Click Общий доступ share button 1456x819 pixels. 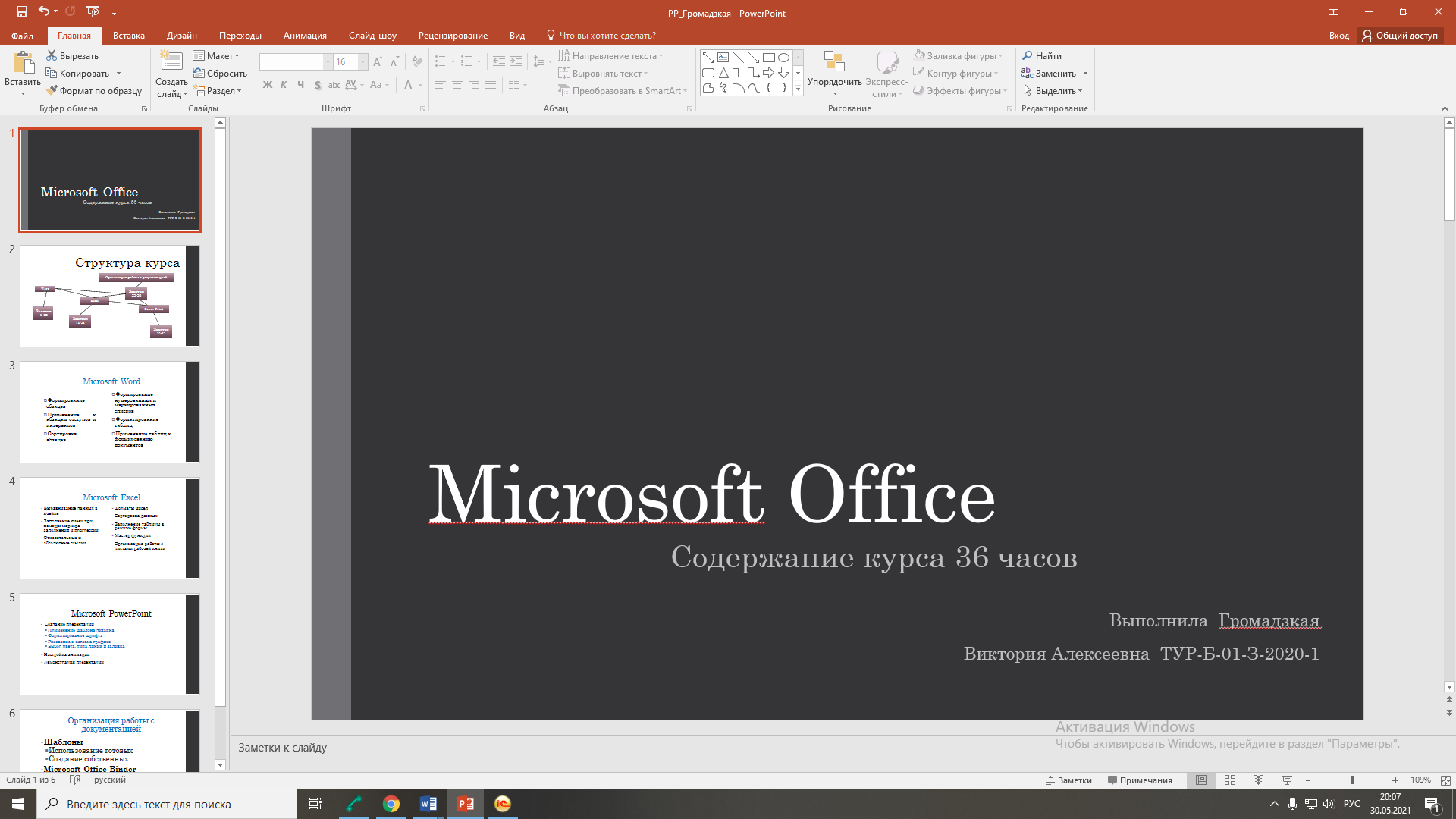pyautogui.click(x=1400, y=36)
